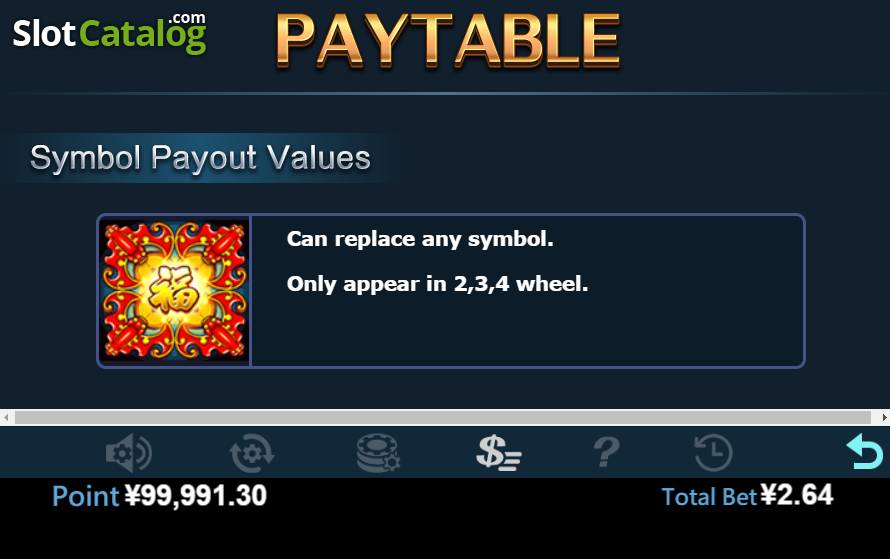The image size is (890, 559).
Task: Click 'Can replace any symbol.' text
Action: click(x=420, y=239)
